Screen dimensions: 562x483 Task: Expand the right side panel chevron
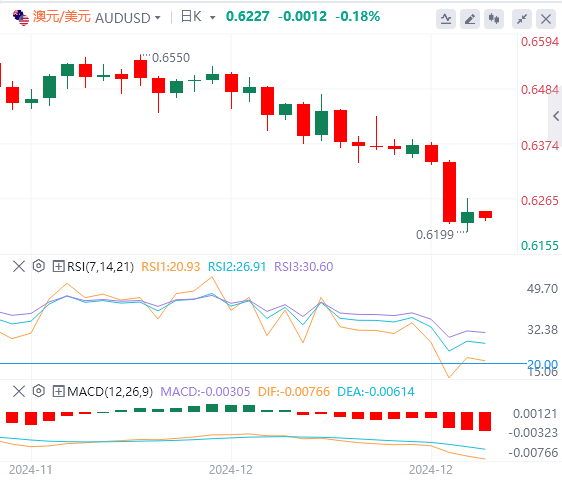(556, 116)
